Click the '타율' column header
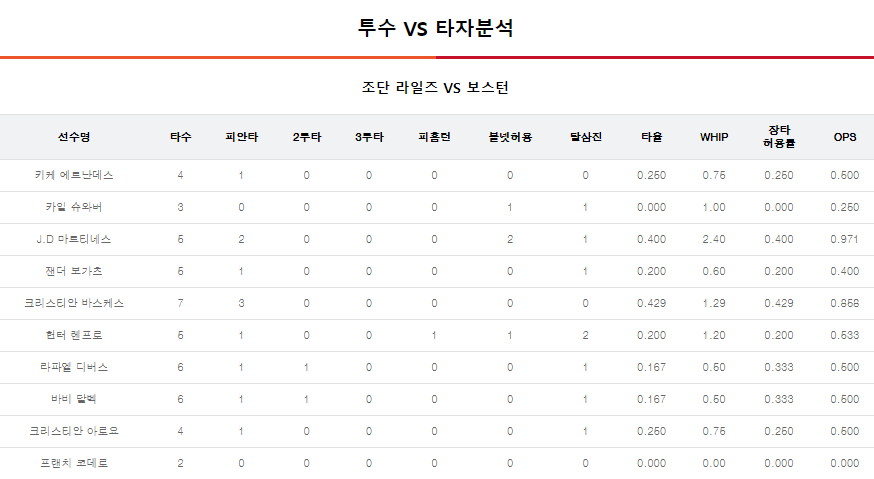874x479 pixels. pyautogui.click(x=652, y=137)
